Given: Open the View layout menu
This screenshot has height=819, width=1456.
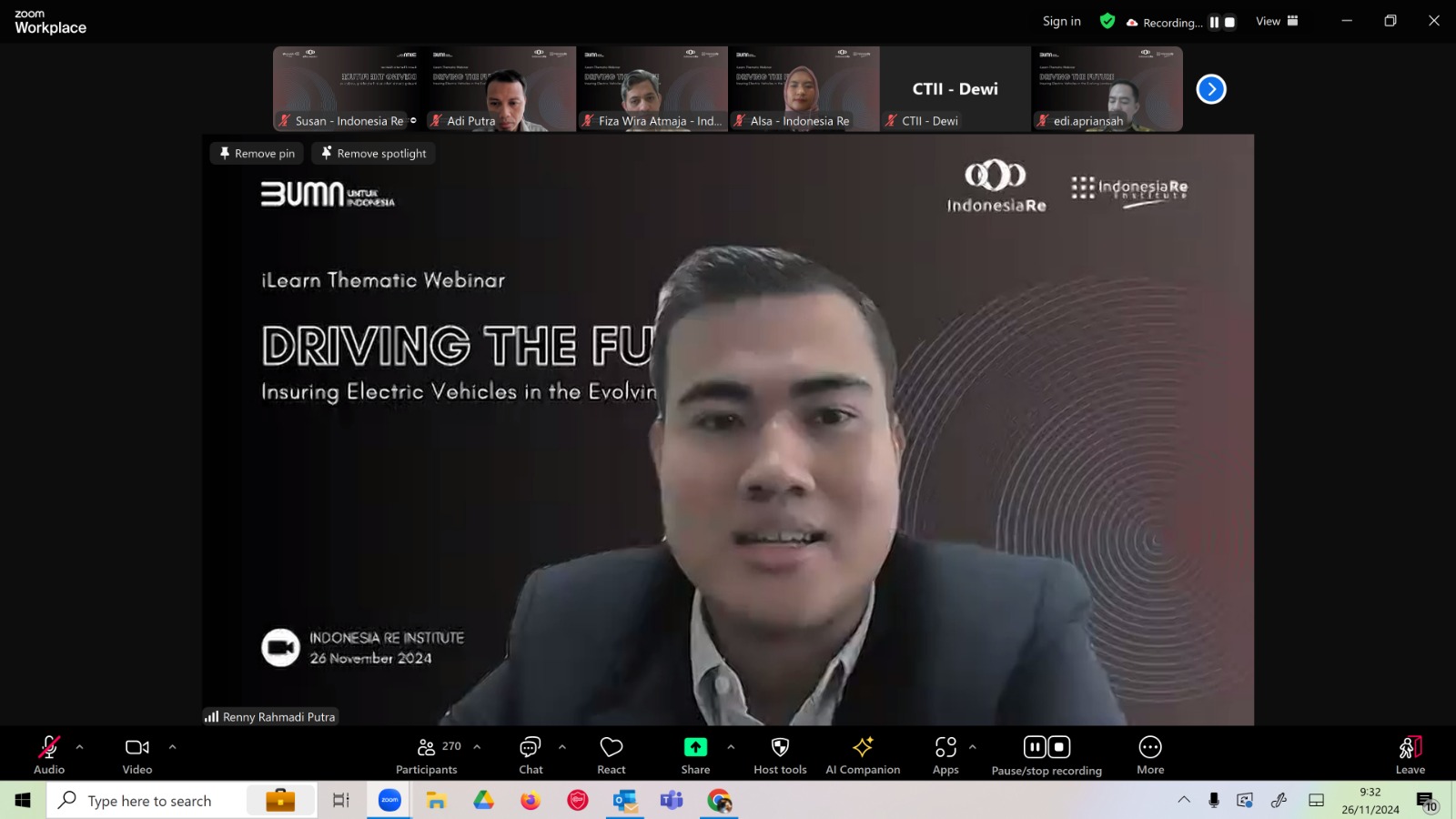Looking at the screenshot, I should 1277,21.
